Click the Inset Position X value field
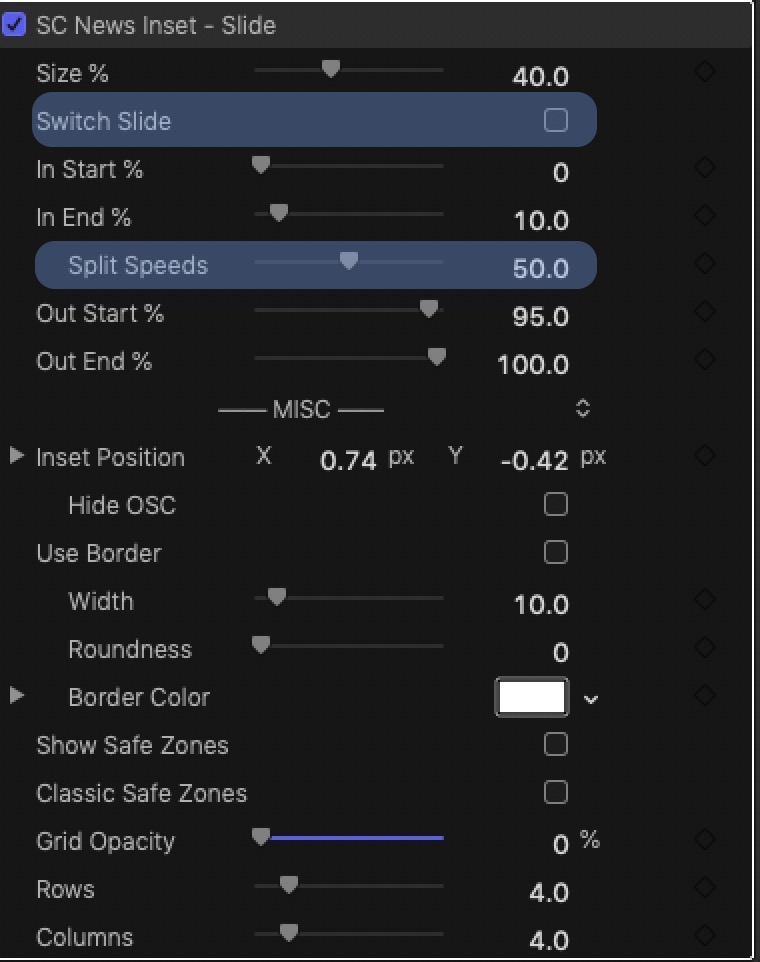The width and height of the screenshot is (760, 962). click(348, 460)
